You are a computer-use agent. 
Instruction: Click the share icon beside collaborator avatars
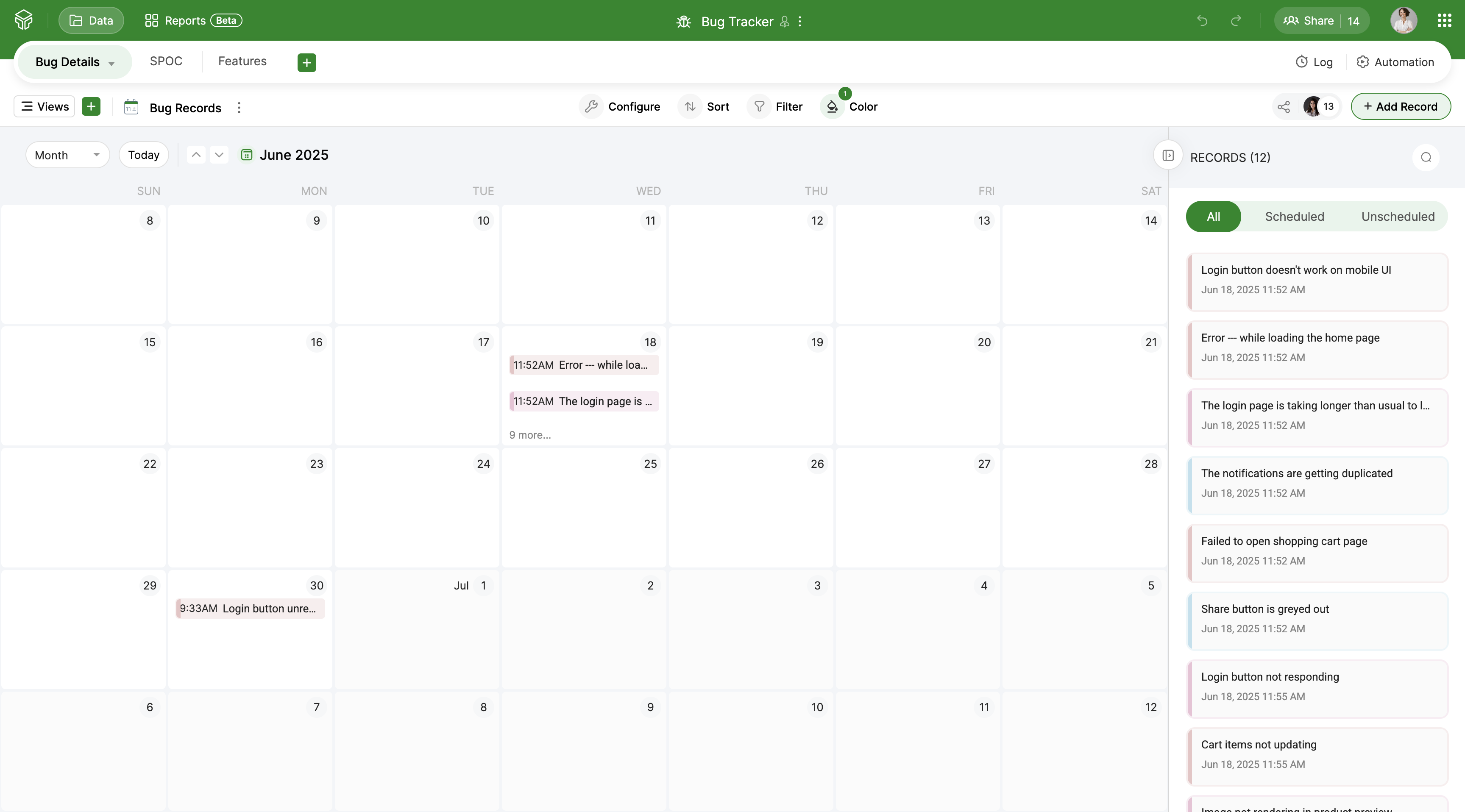(x=1284, y=106)
